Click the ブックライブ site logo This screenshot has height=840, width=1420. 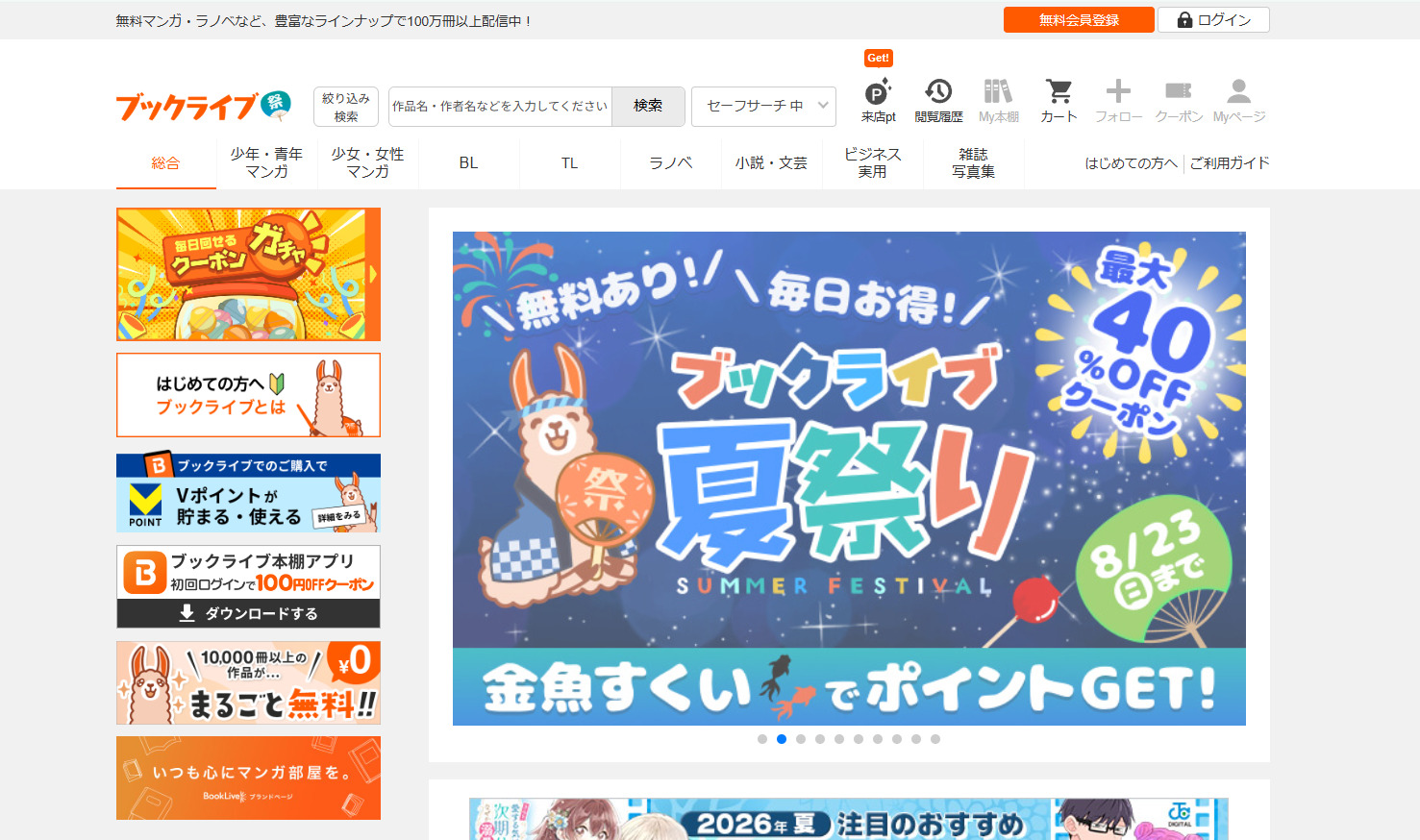[204, 105]
